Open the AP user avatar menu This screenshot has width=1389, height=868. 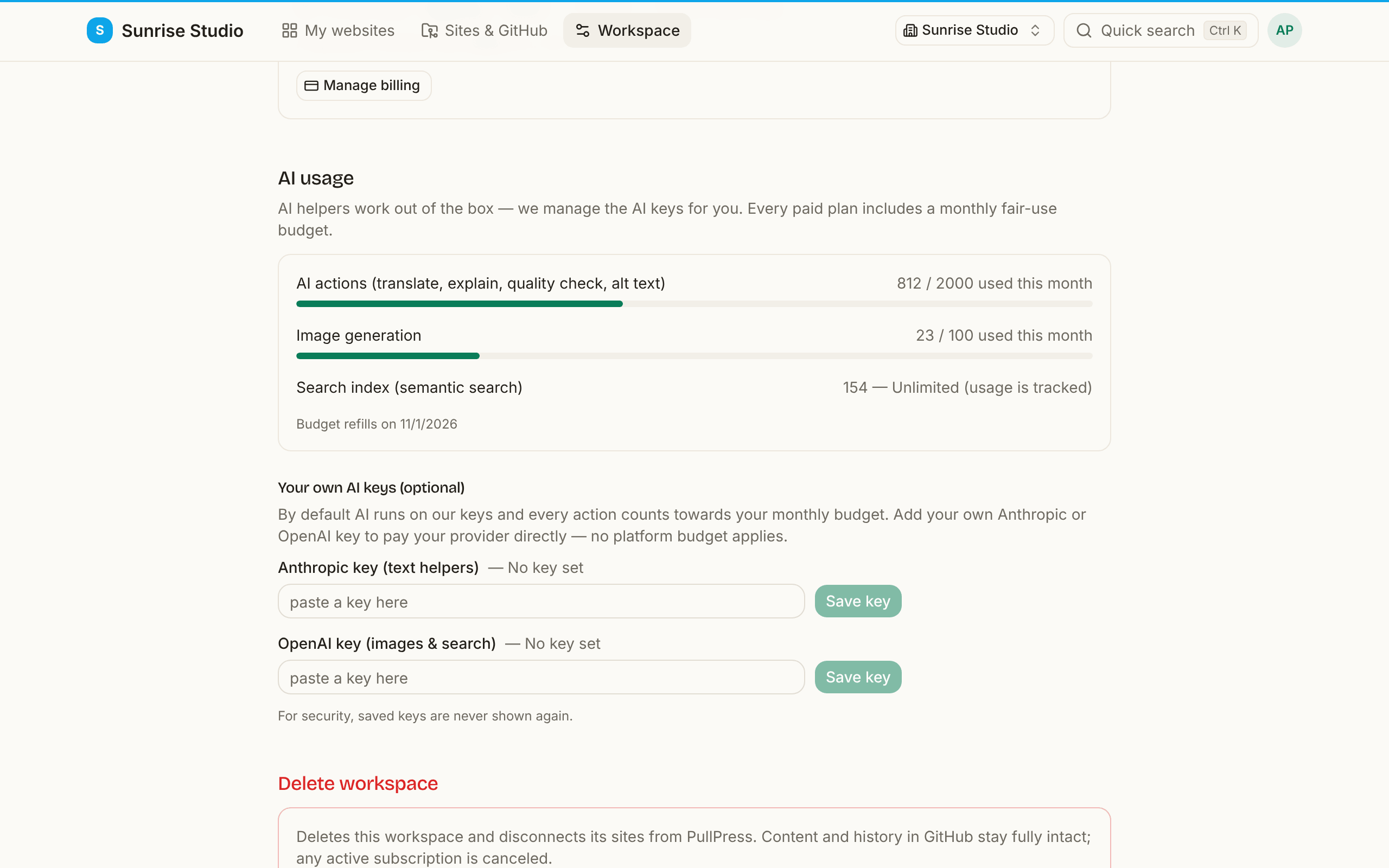1284,30
